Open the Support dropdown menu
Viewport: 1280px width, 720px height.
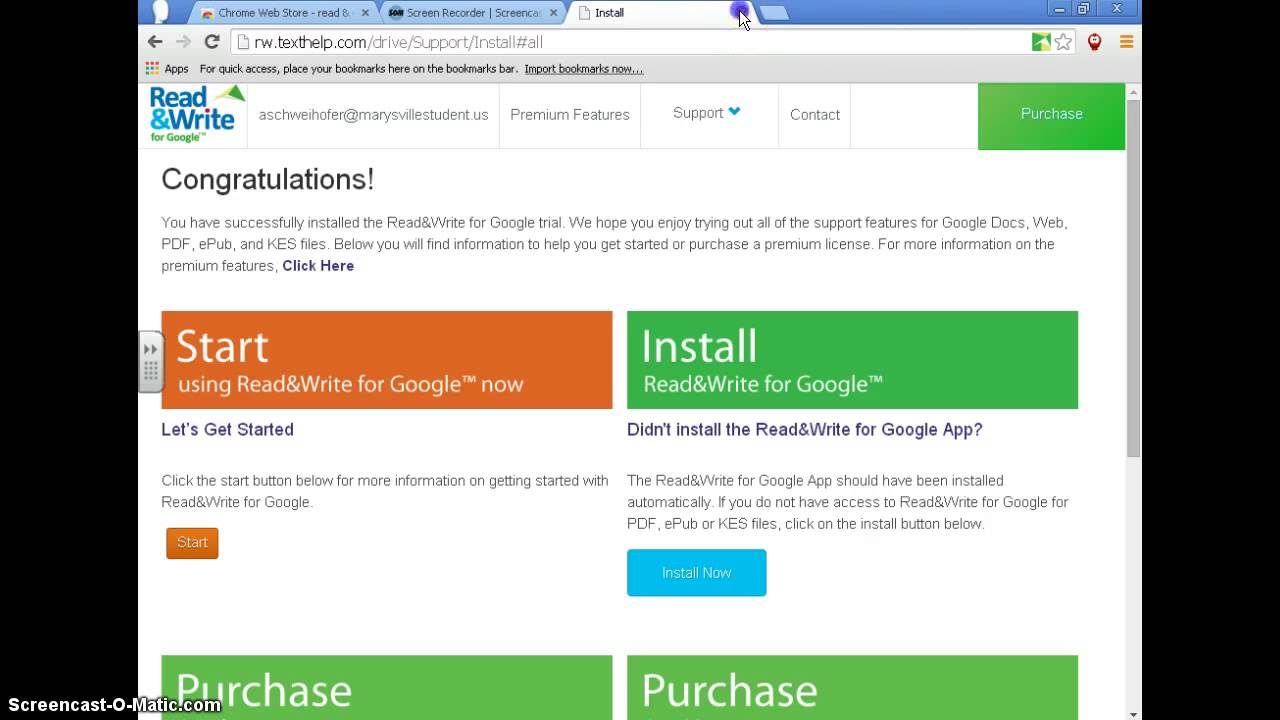(x=707, y=113)
